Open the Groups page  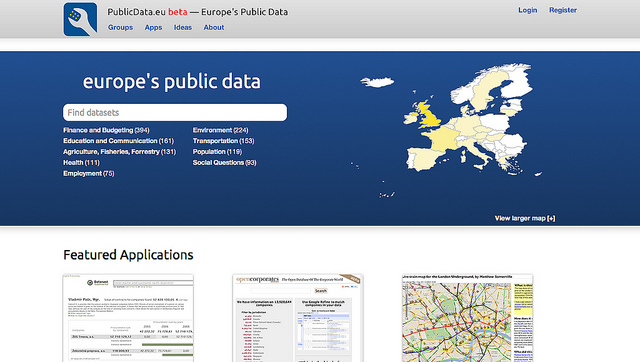[x=120, y=27]
